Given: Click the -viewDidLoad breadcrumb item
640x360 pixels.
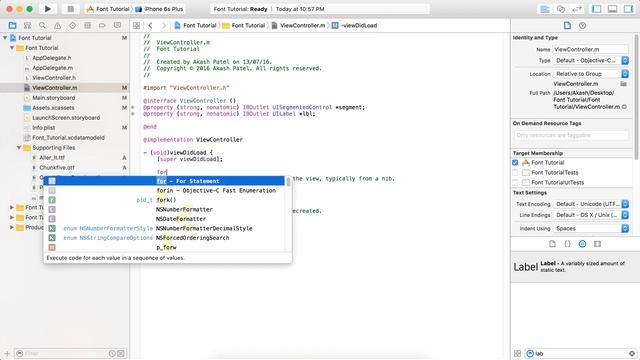Looking at the screenshot, I should [x=355, y=25].
